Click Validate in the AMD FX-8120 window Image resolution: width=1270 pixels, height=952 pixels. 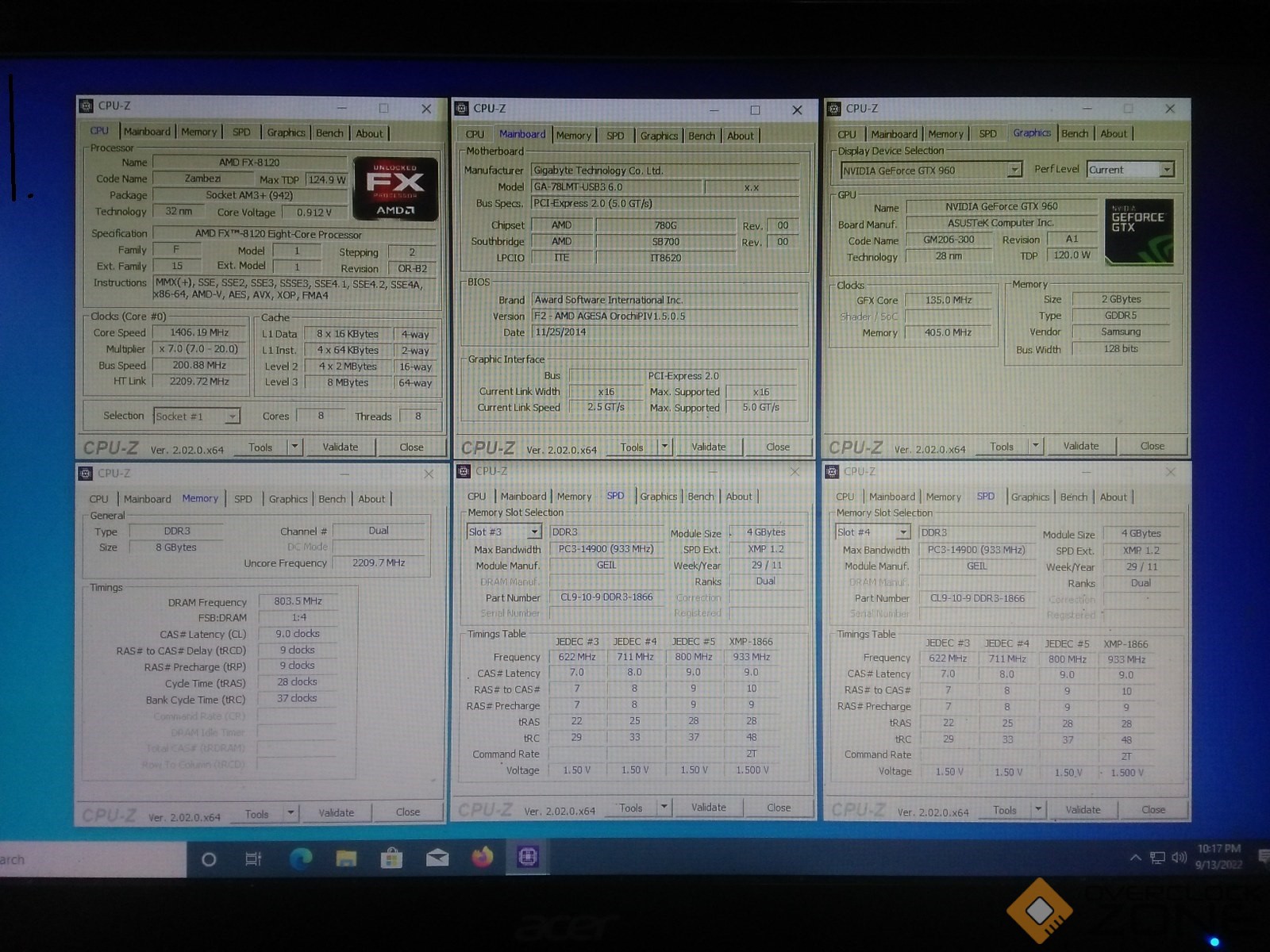[341, 447]
